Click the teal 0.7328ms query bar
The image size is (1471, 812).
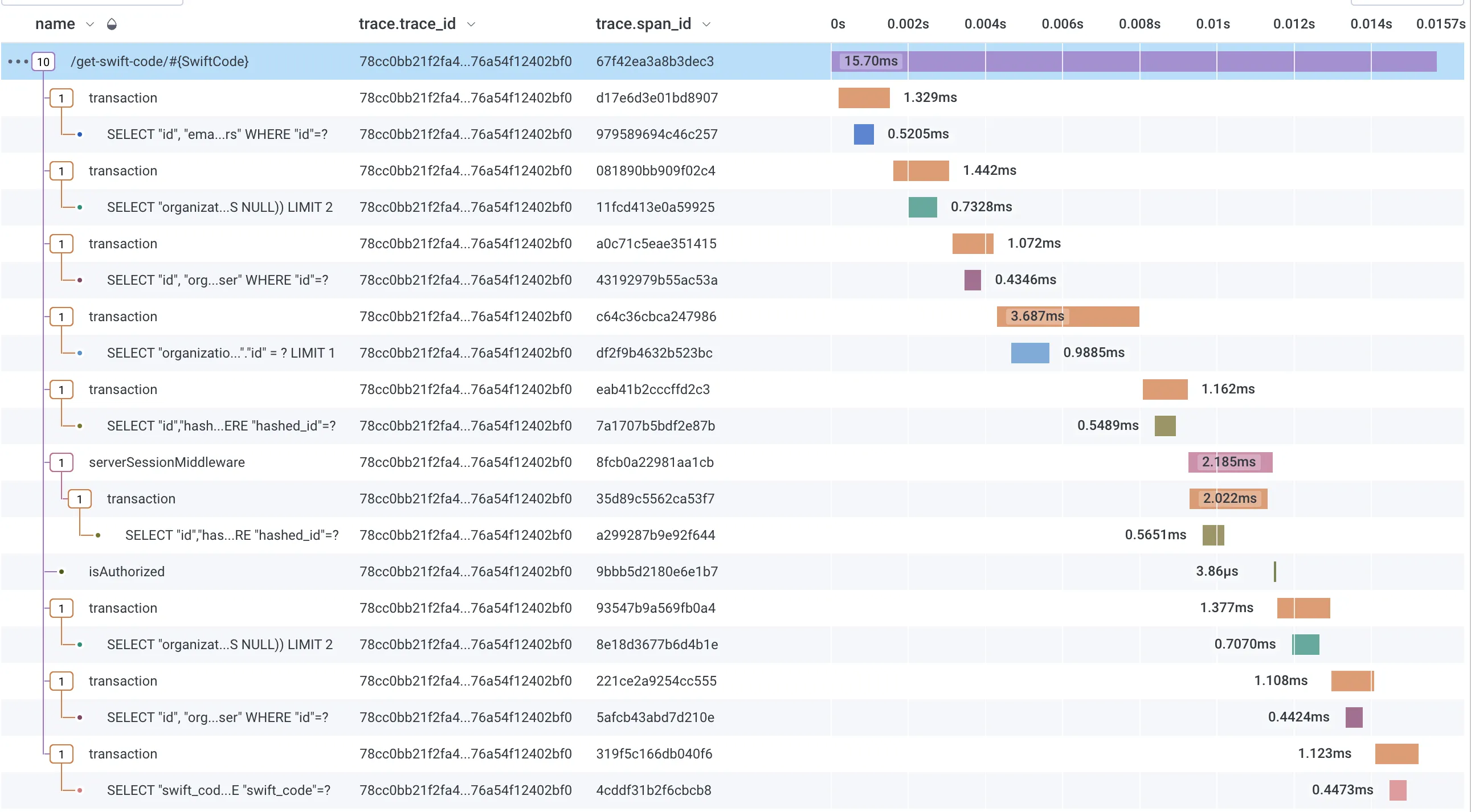[x=922, y=207]
